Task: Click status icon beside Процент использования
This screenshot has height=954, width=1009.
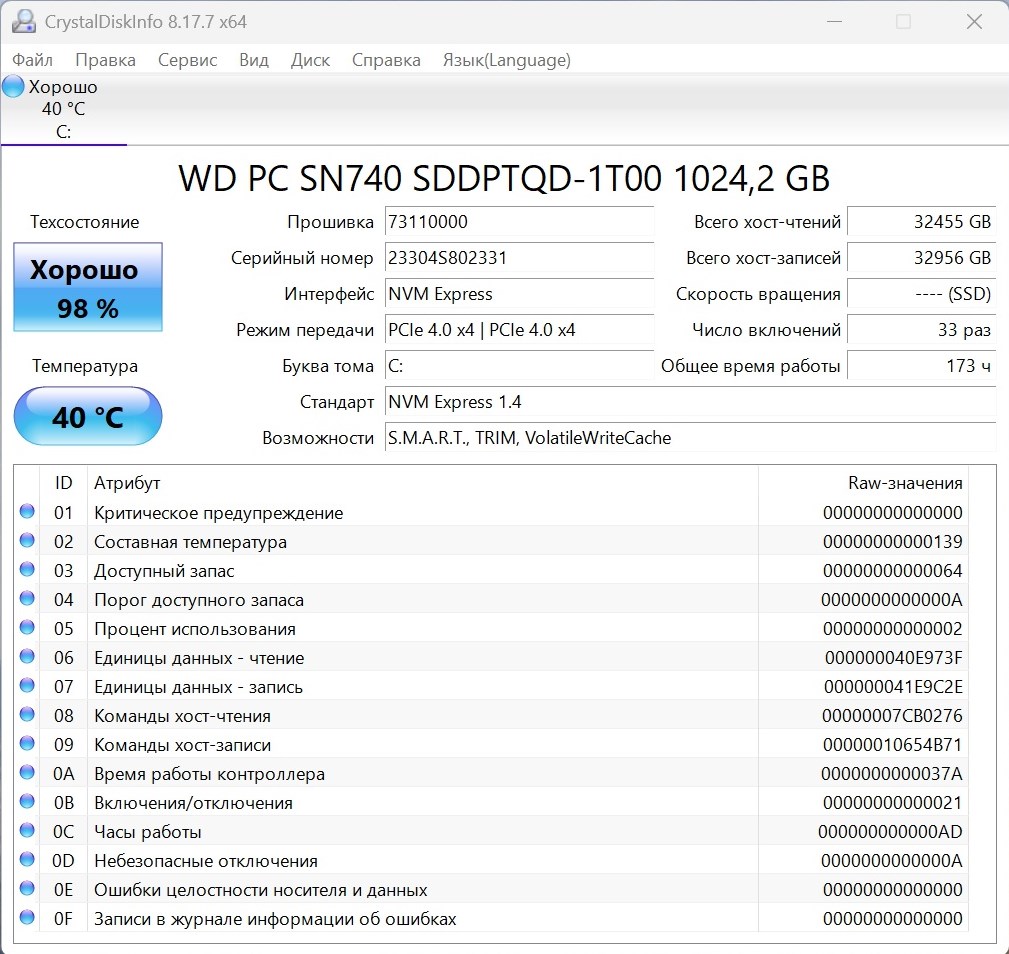Action: [27, 629]
